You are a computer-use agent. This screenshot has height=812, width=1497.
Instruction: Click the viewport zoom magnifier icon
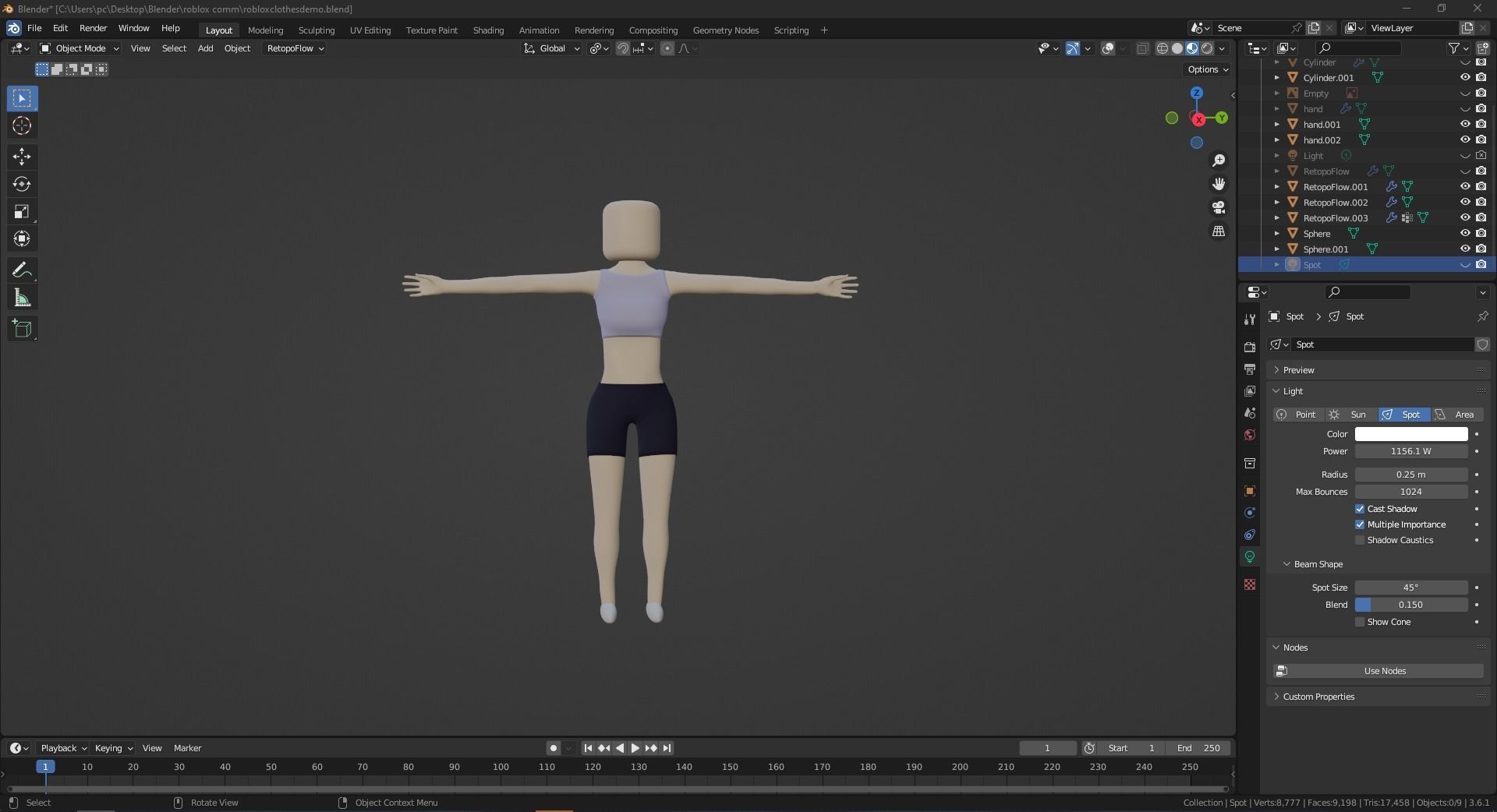pyautogui.click(x=1219, y=161)
